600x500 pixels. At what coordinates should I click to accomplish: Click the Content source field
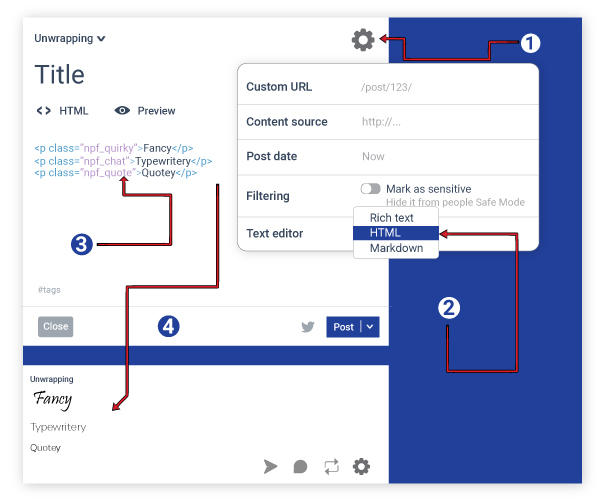point(440,122)
